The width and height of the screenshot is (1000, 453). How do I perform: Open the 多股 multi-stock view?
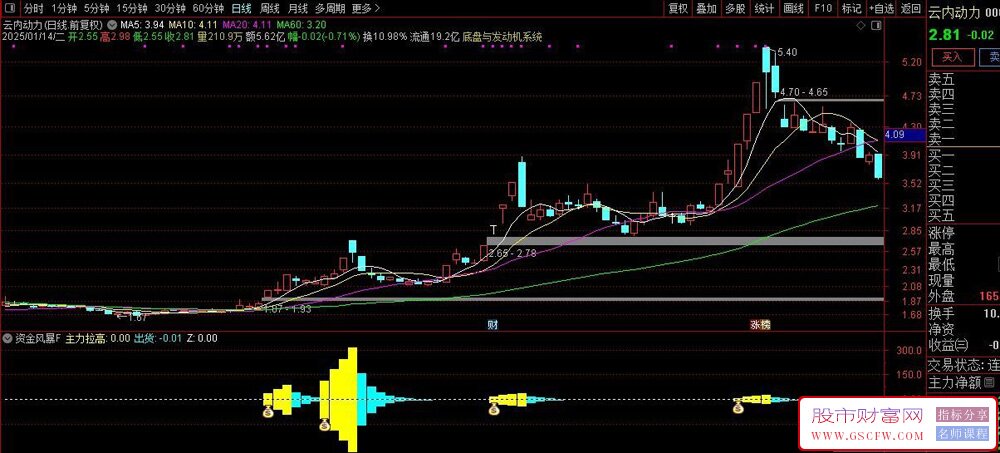pyautogui.click(x=735, y=8)
